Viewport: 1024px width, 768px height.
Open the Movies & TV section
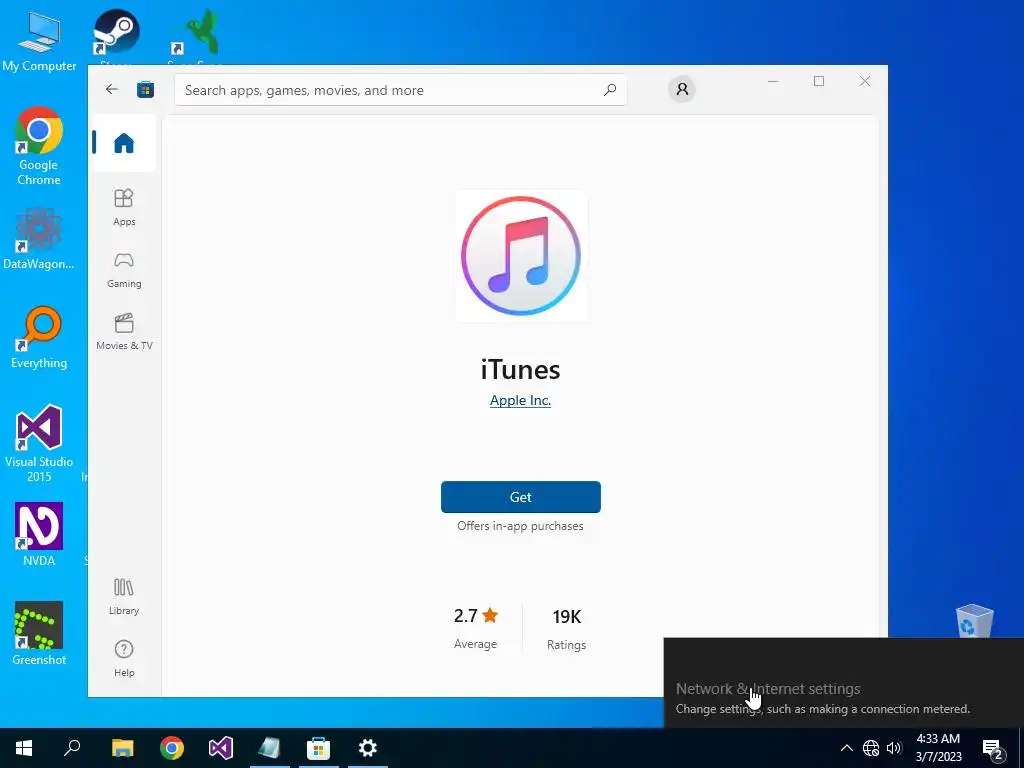[x=124, y=332]
